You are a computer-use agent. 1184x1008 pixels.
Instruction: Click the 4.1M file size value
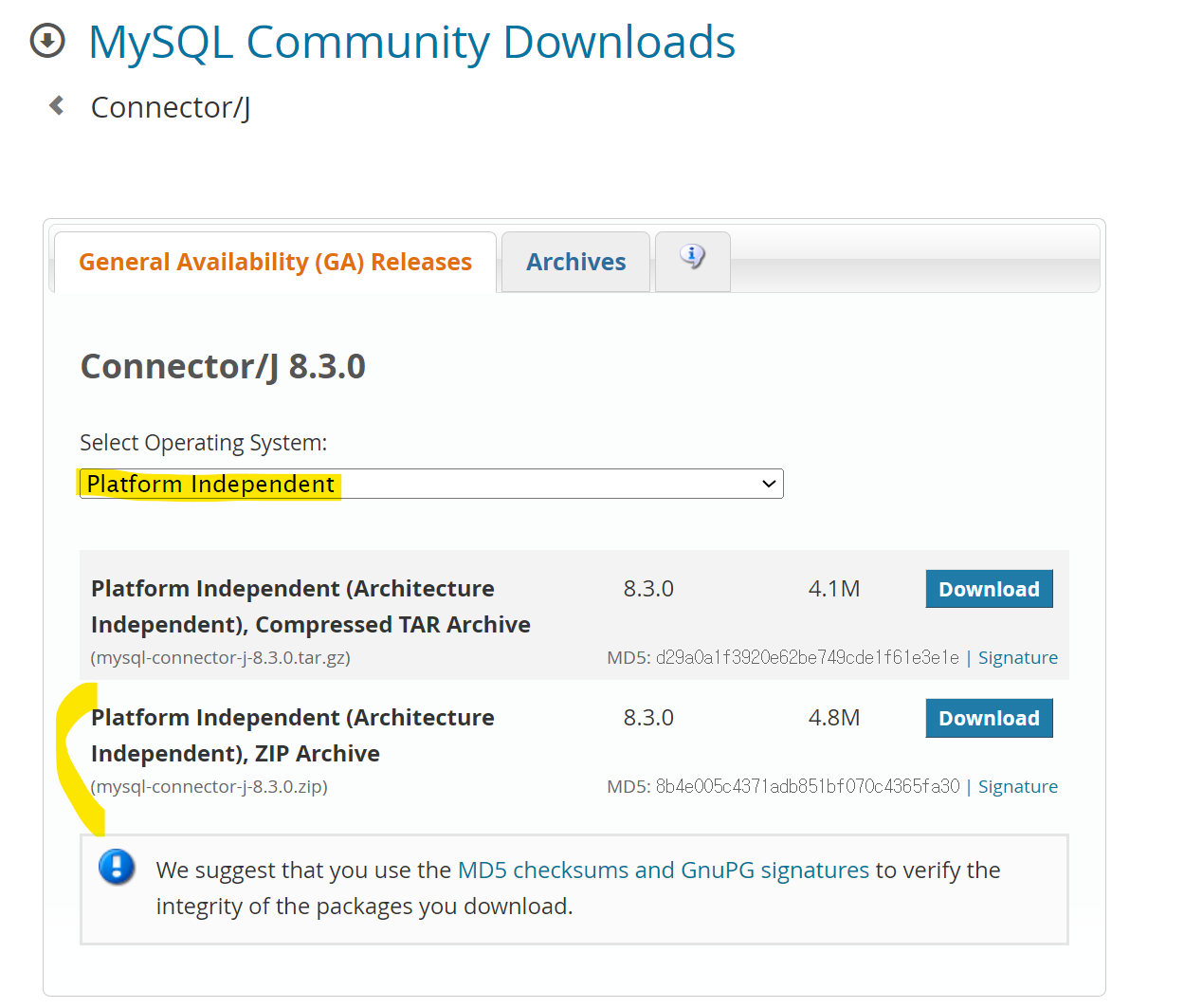pos(834,589)
